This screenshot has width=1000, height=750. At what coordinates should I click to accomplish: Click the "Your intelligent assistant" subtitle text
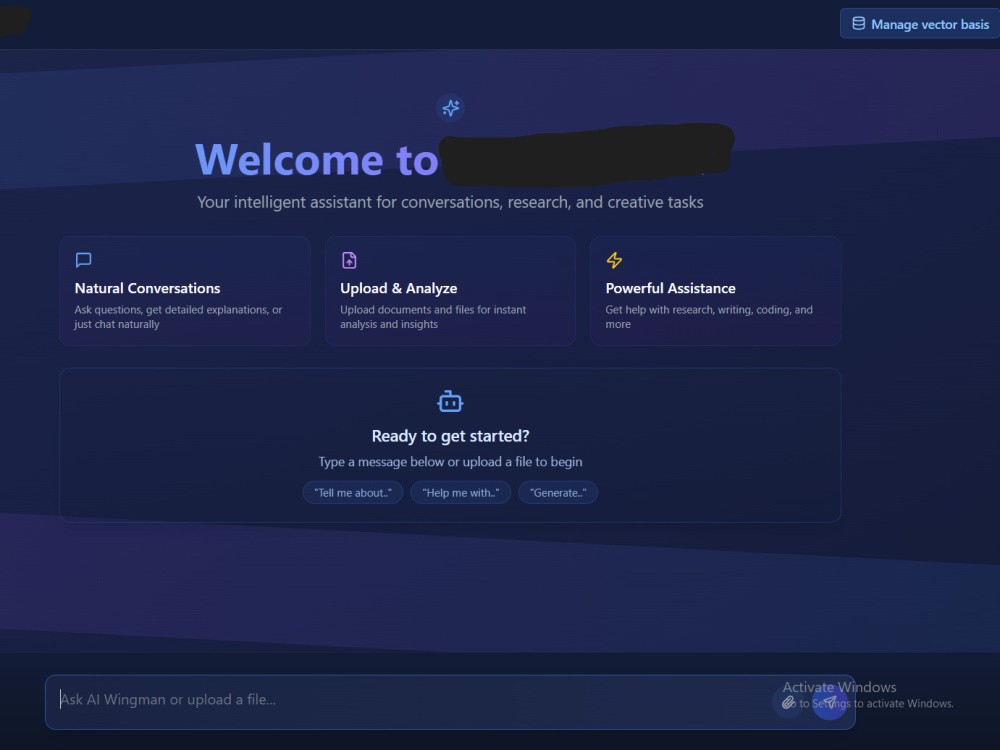(450, 202)
